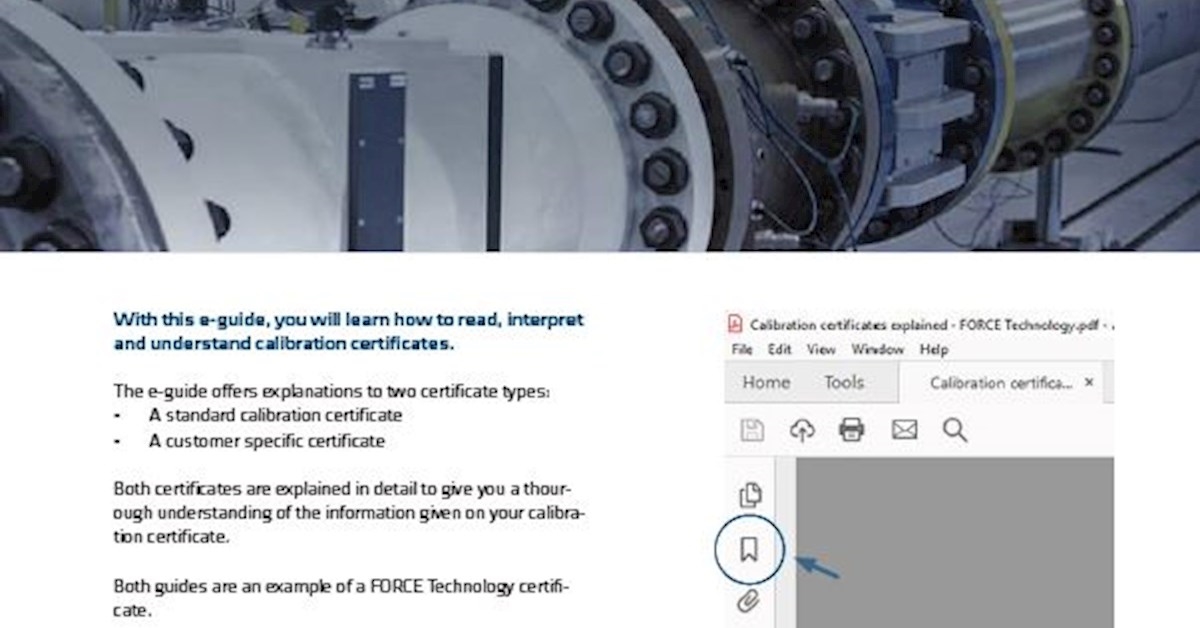The height and width of the screenshot is (628, 1200).
Task: Click the Save file icon
Action: [748, 430]
